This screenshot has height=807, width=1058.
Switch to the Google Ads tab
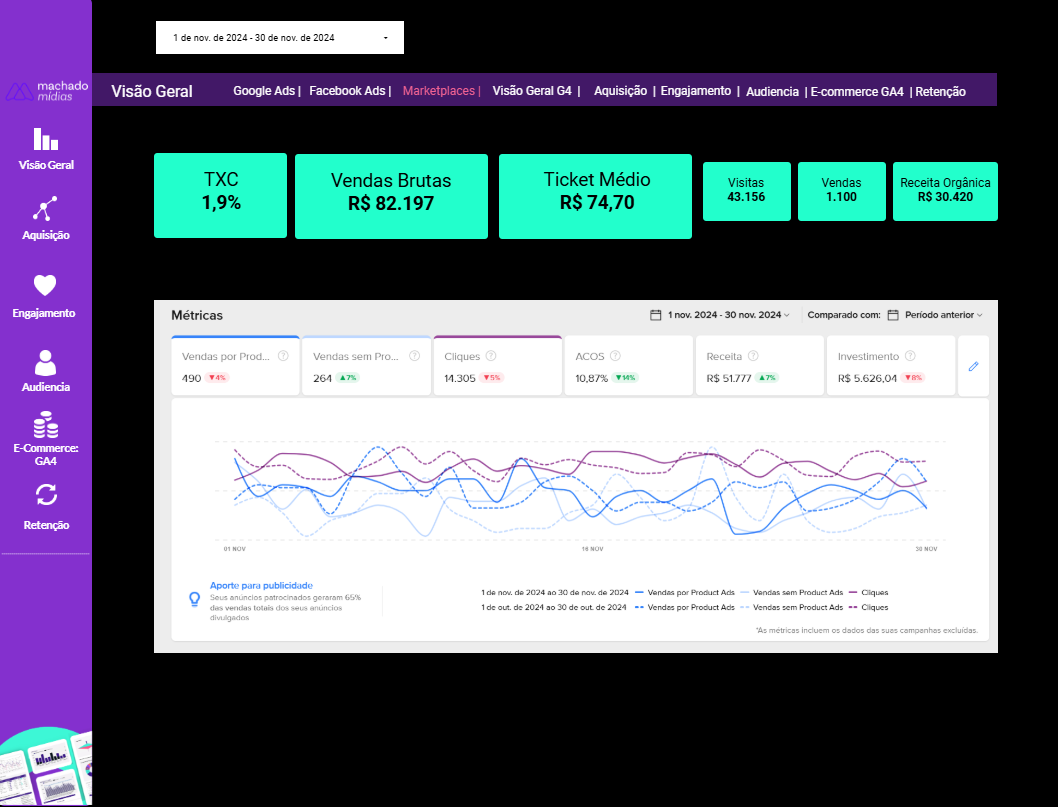(x=264, y=91)
